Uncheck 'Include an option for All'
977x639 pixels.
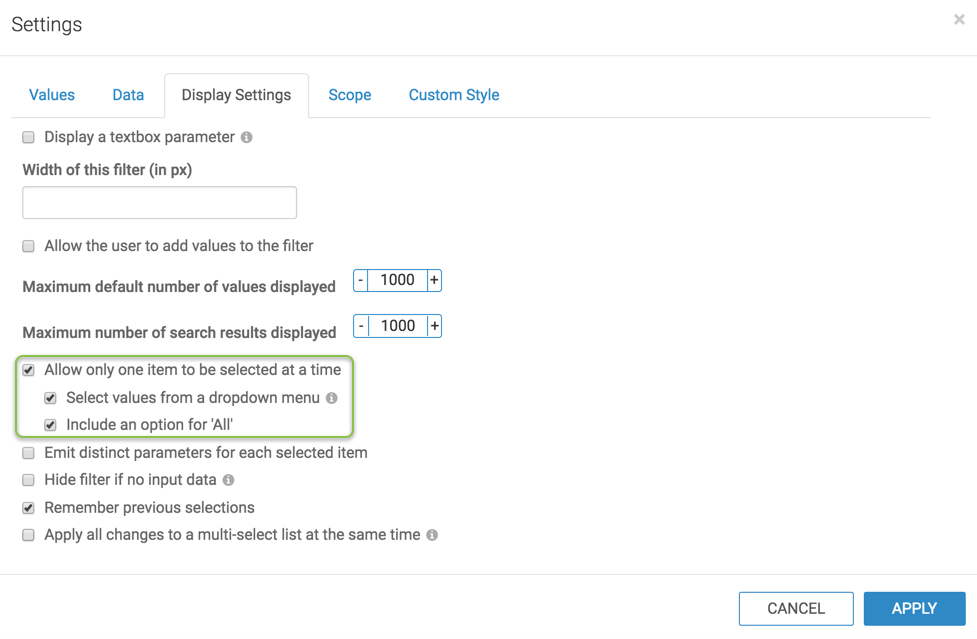51,425
